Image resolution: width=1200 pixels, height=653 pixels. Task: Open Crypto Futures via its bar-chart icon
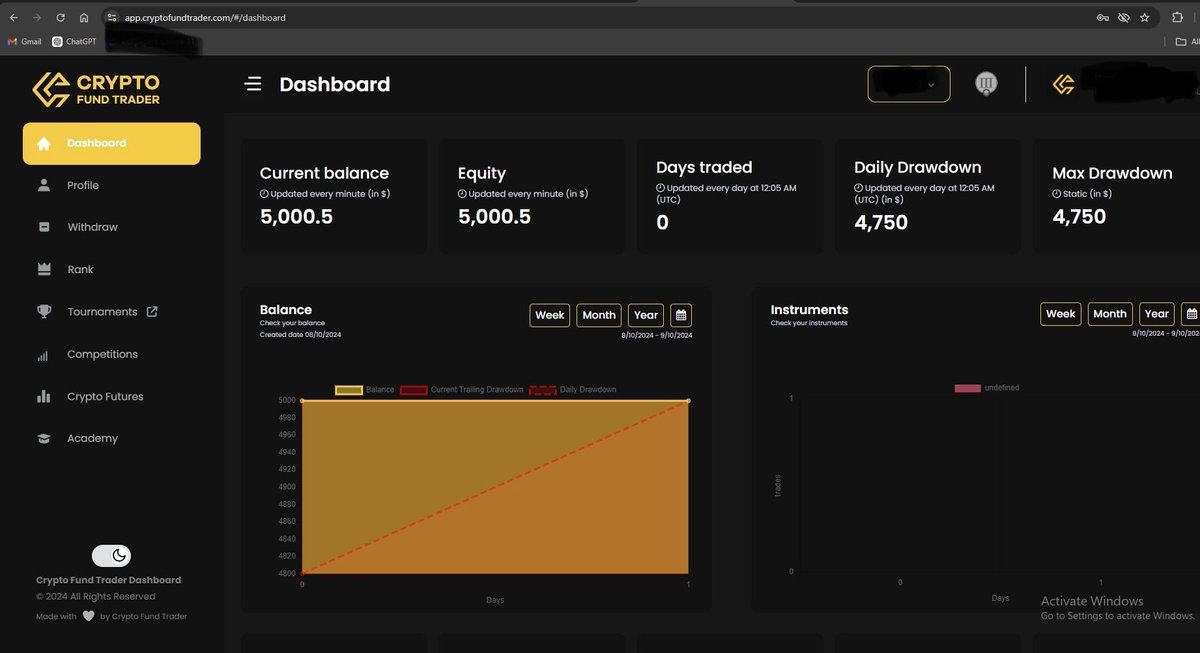[44, 396]
